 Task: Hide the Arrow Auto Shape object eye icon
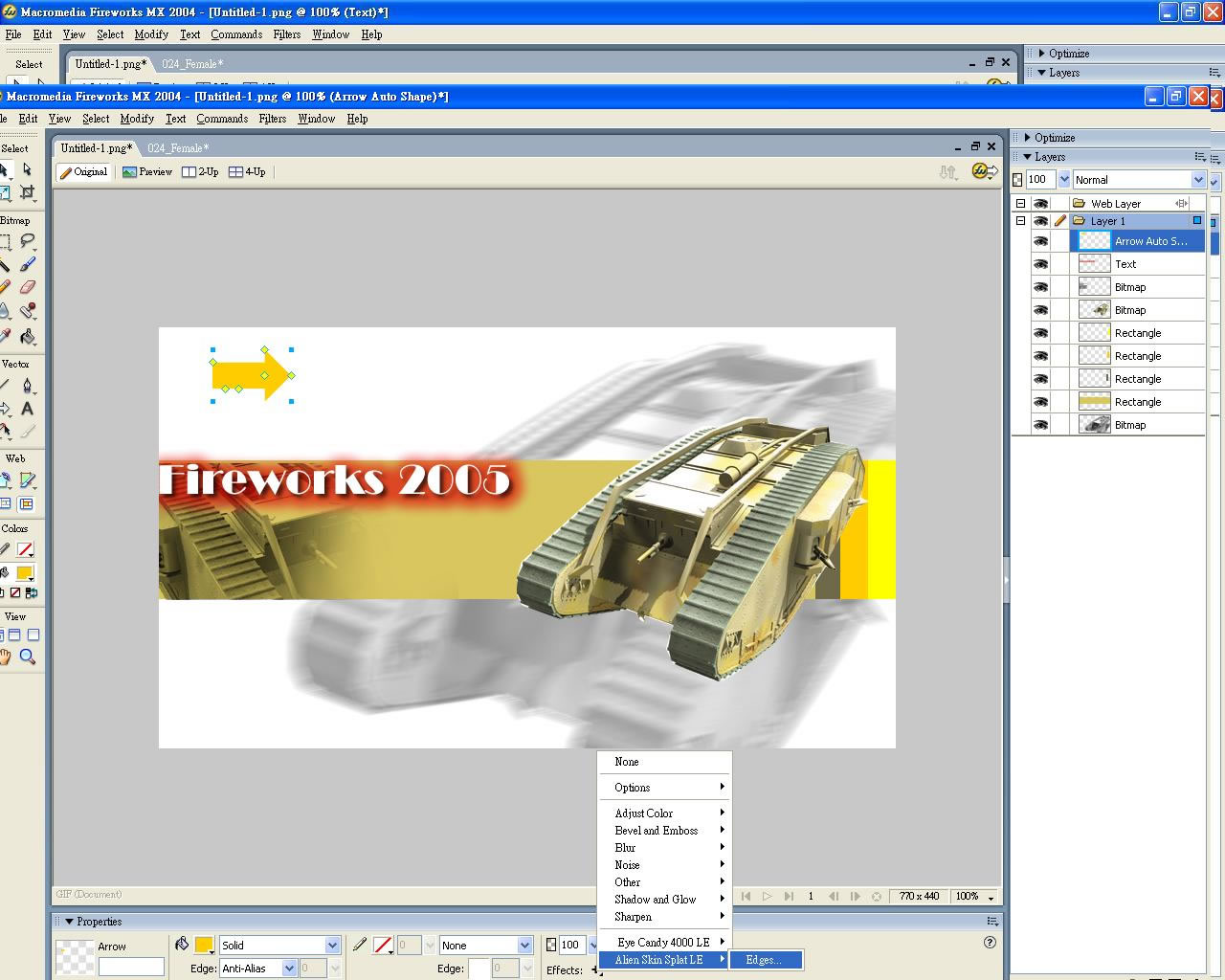tap(1040, 241)
